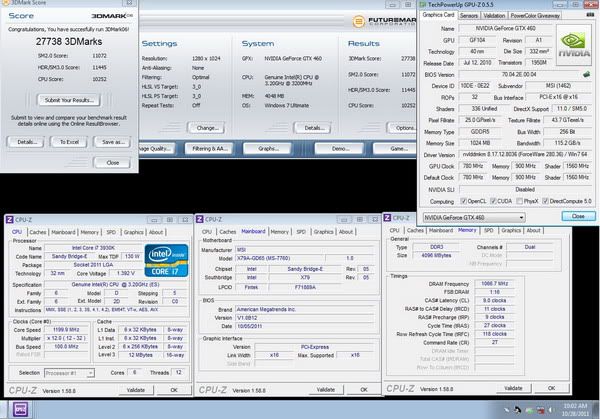The width and height of the screenshot is (600, 419).
Task: Click the Graphs button
Action: coord(268,148)
